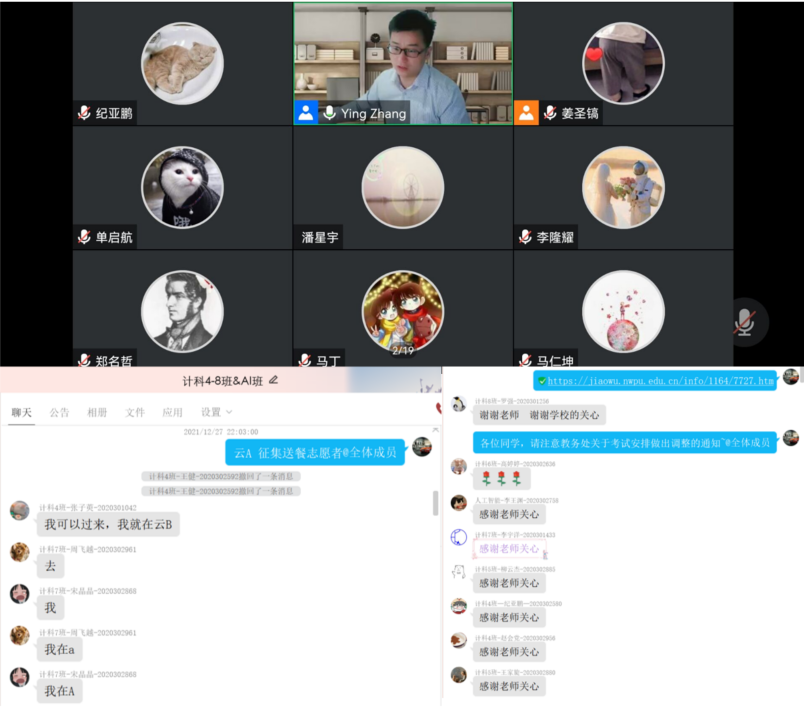Expand the 设置 dropdown menu
The width and height of the screenshot is (804, 710).
tap(214, 412)
